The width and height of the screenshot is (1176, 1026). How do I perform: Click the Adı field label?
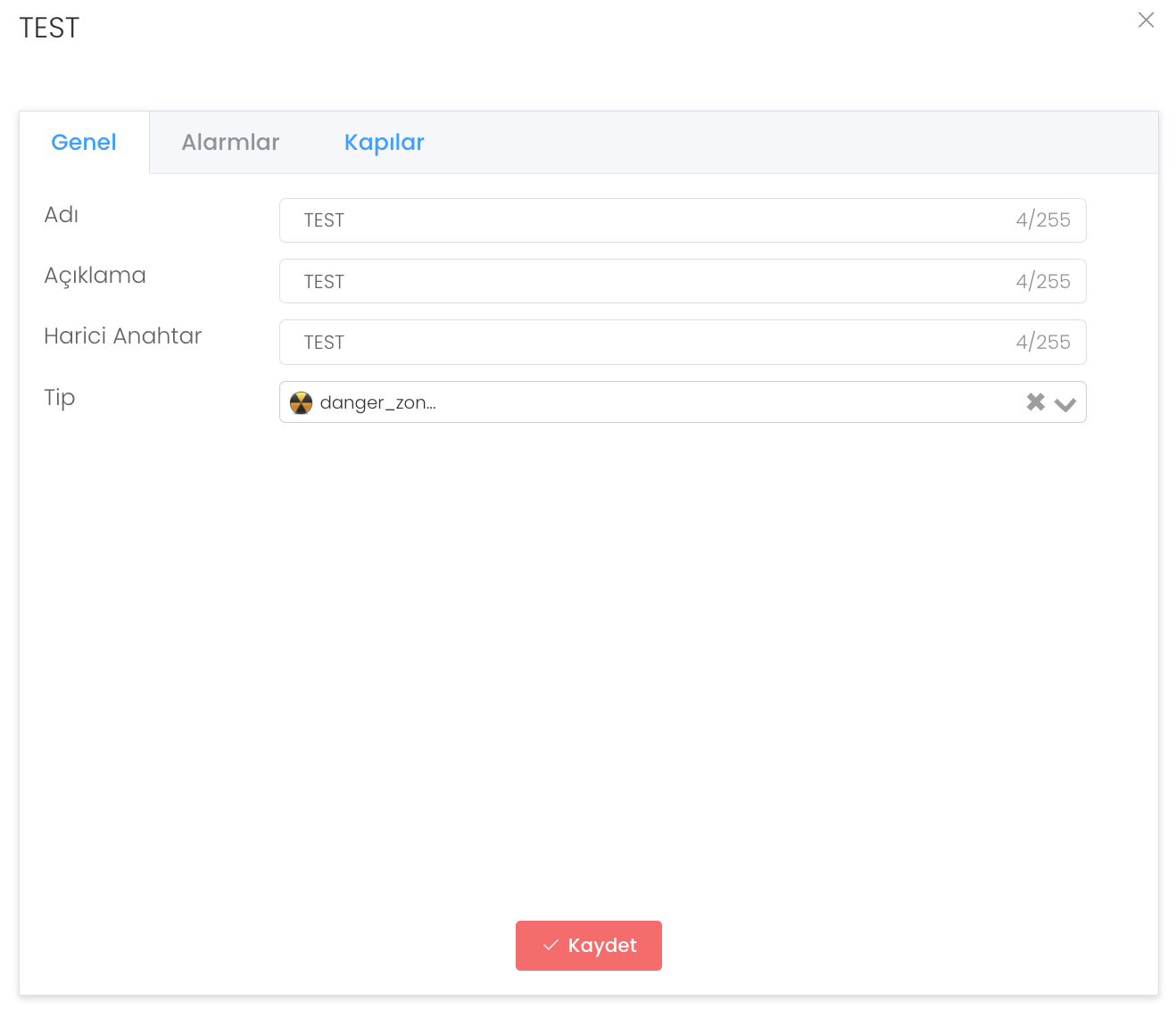coord(62,215)
